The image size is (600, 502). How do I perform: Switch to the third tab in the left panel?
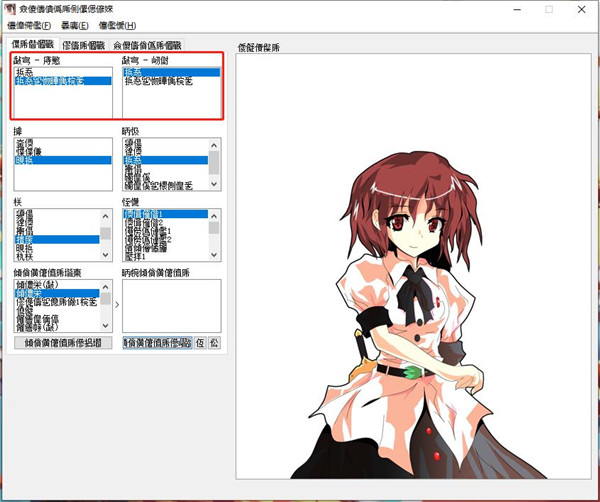[x=147, y=45]
